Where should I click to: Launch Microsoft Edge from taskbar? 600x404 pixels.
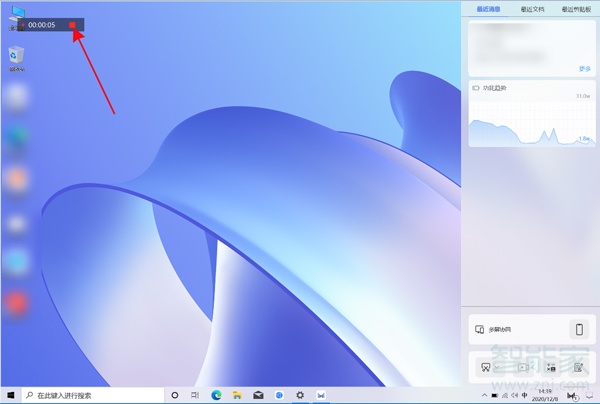(216, 395)
